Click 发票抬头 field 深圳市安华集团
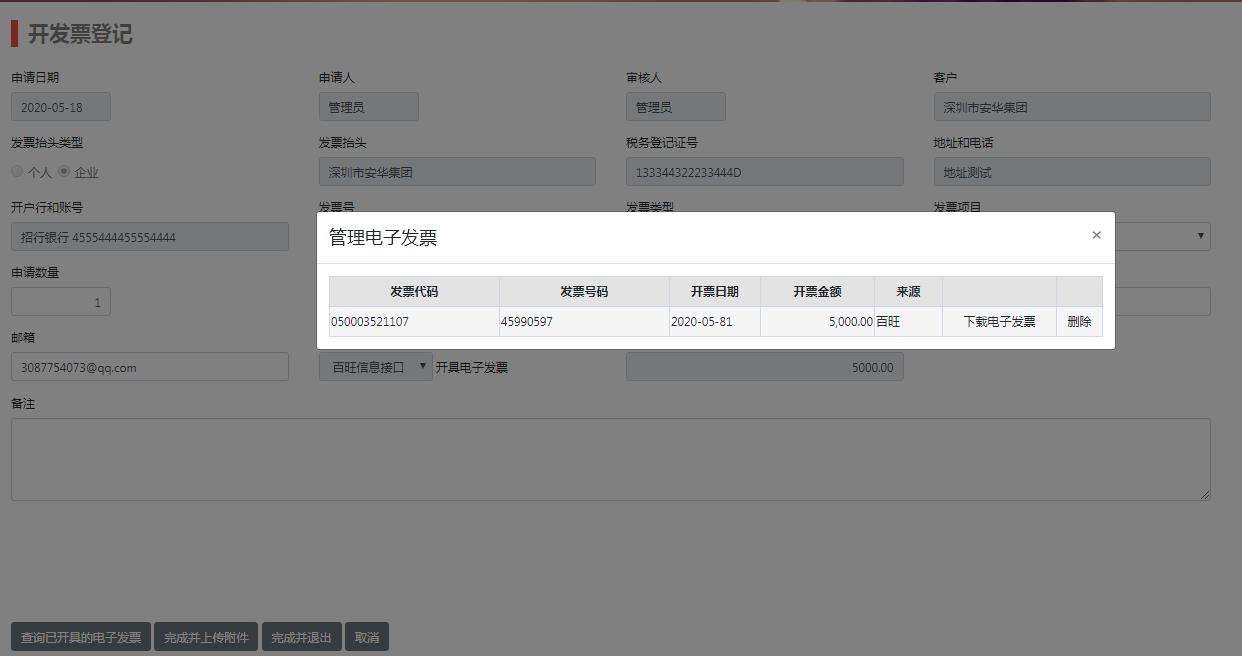Viewport: 1242px width, 656px height. point(457,172)
